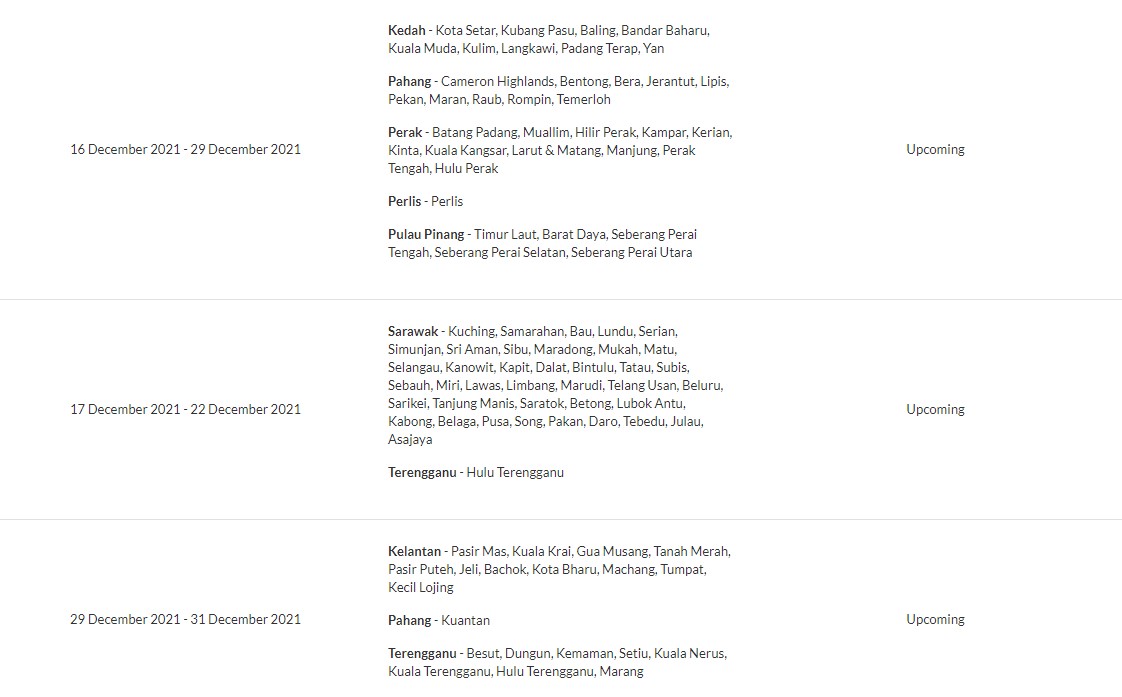Screen dimensions: 1122x697
Task: Click Terengganu heading above Besut list
Action: pyautogui.click(x=422, y=653)
